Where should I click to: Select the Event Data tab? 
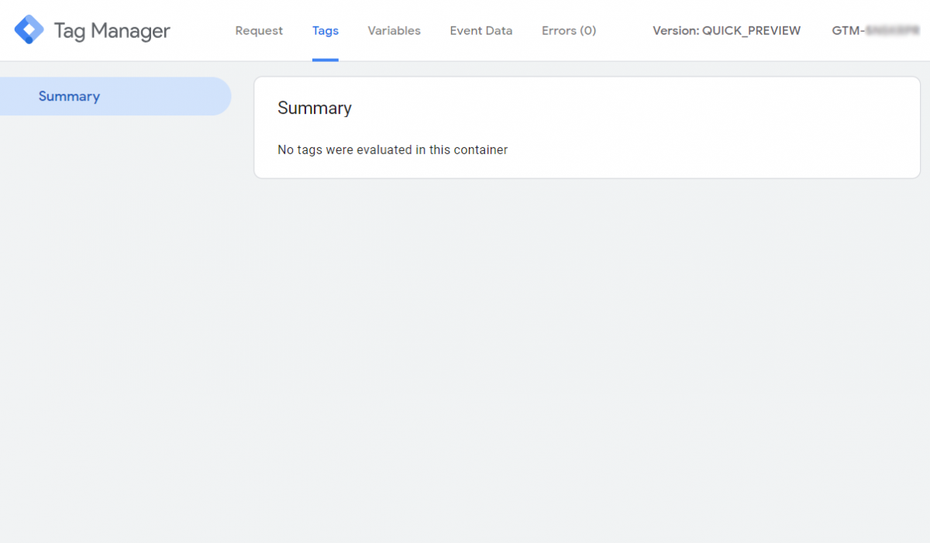click(x=481, y=31)
